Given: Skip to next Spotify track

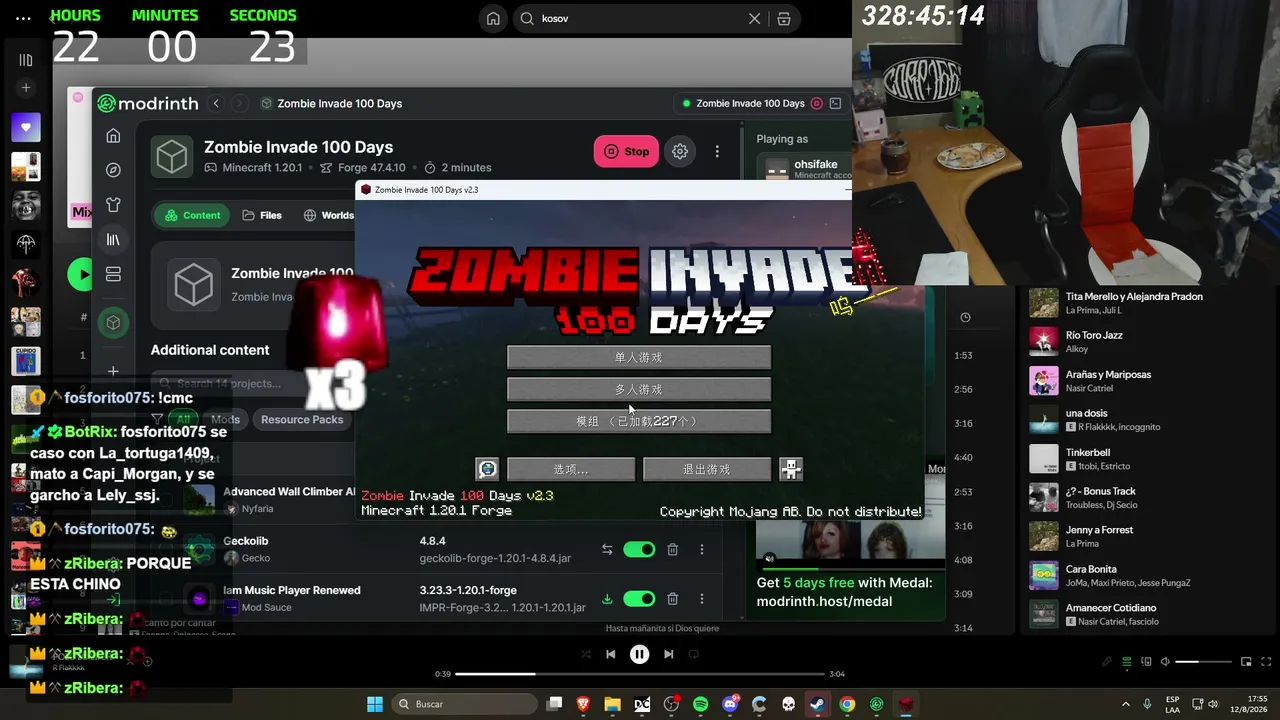Looking at the screenshot, I should click(x=669, y=654).
